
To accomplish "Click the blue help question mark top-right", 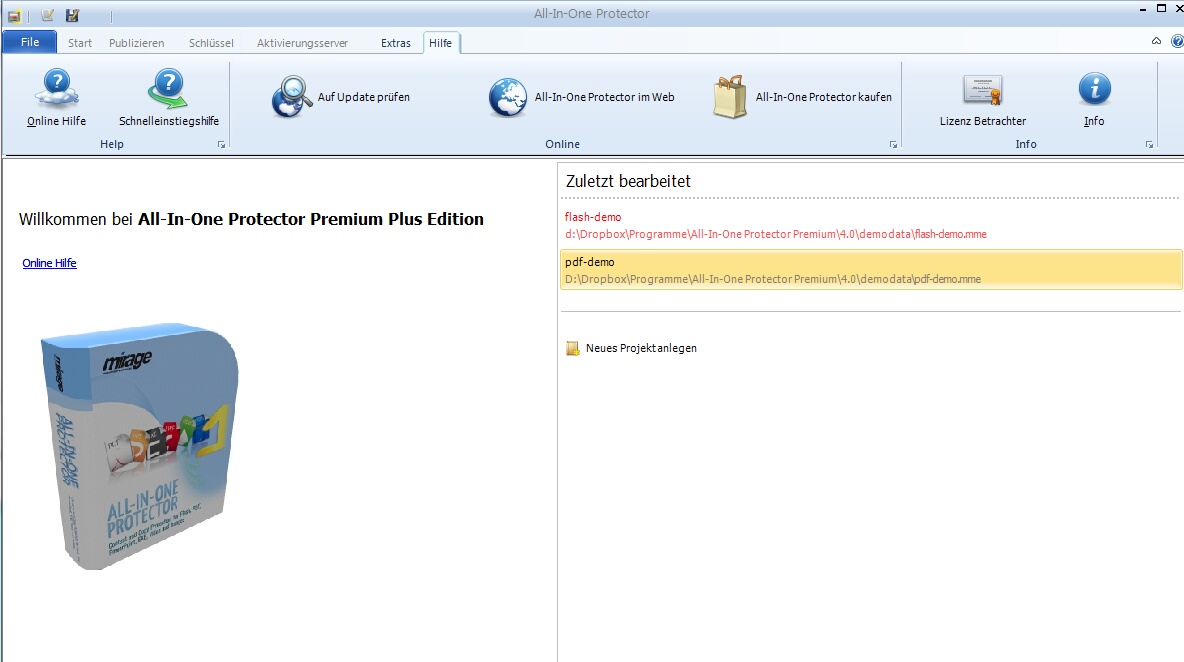I will coord(1176,42).
